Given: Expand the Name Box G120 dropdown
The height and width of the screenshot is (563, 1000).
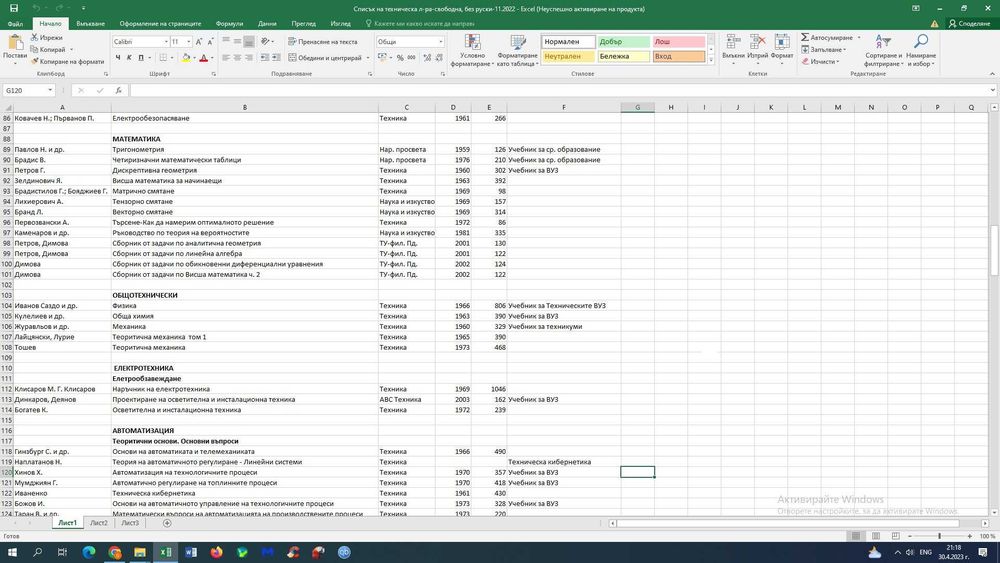Looking at the screenshot, I should pos(50,91).
